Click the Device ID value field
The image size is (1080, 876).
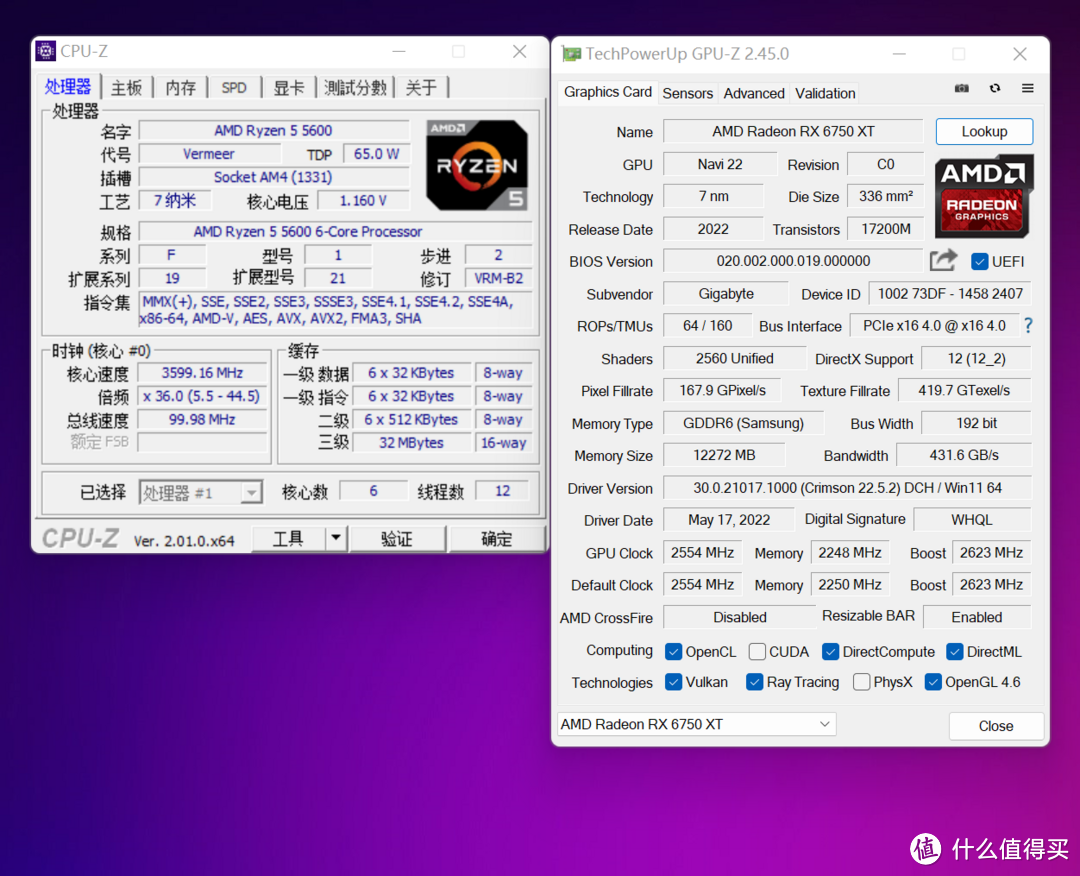(950, 293)
